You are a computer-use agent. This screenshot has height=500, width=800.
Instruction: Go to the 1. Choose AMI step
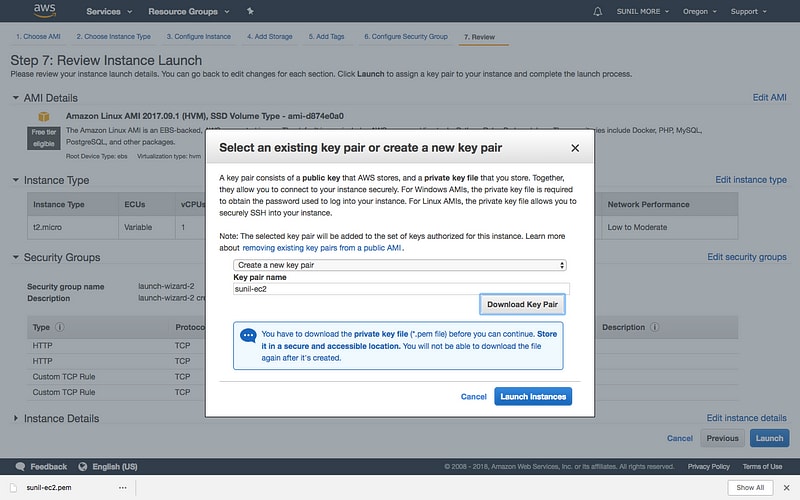(x=38, y=37)
